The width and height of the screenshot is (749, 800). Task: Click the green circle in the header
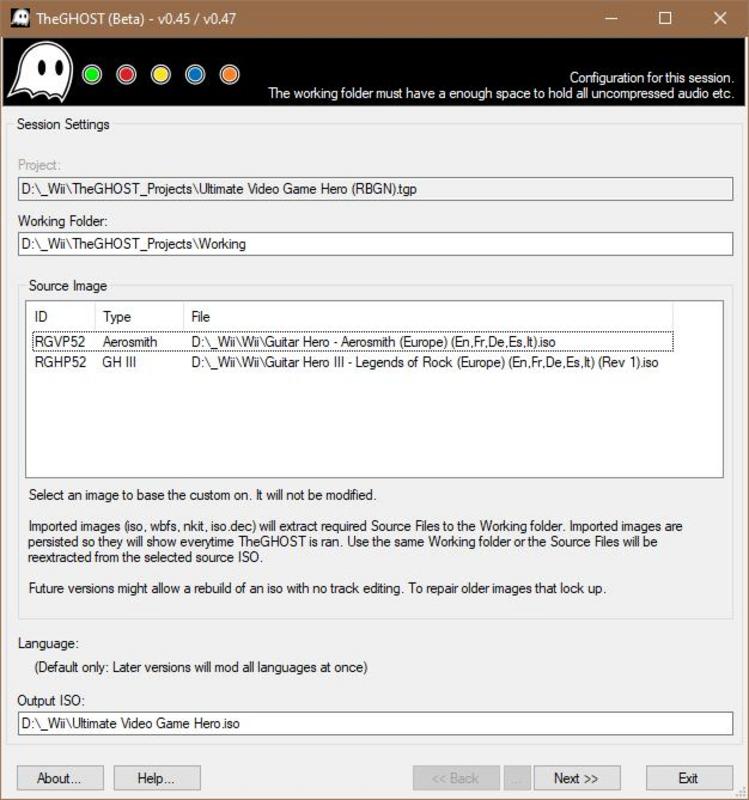[92, 74]
